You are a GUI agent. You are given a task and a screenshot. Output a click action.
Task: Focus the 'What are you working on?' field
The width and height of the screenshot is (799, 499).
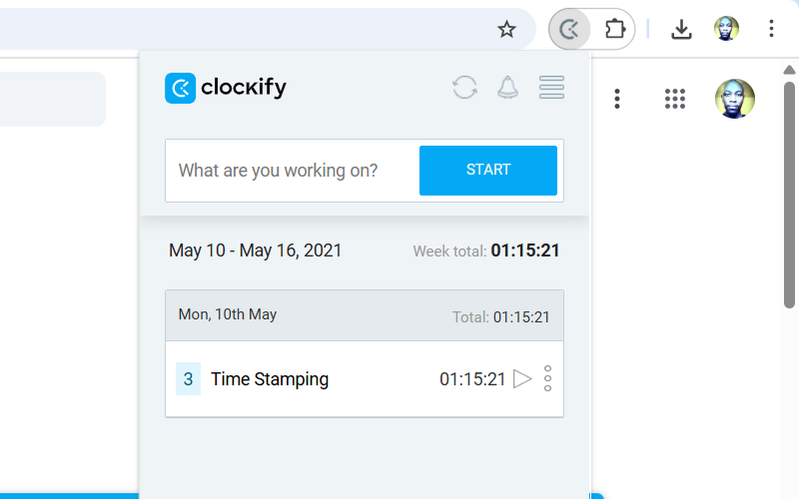(292, 170)
